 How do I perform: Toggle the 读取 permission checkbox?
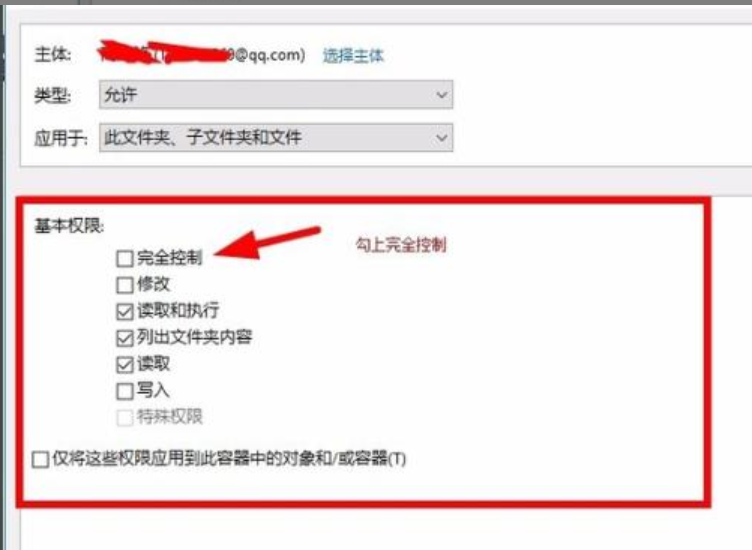tap(125, 365)
